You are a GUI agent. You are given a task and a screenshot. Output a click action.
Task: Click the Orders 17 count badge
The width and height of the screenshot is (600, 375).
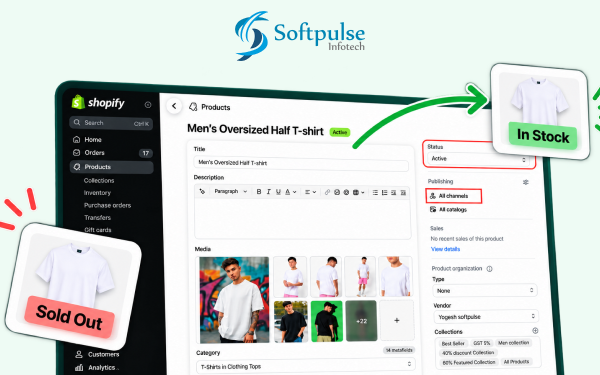145,153
